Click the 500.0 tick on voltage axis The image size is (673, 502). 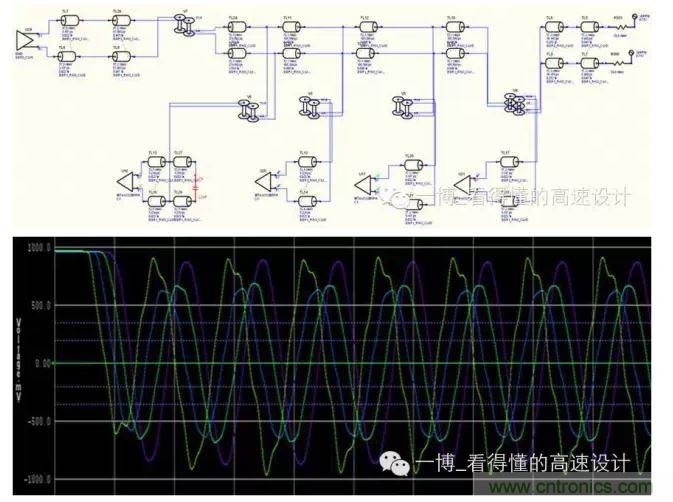(39, 305)
